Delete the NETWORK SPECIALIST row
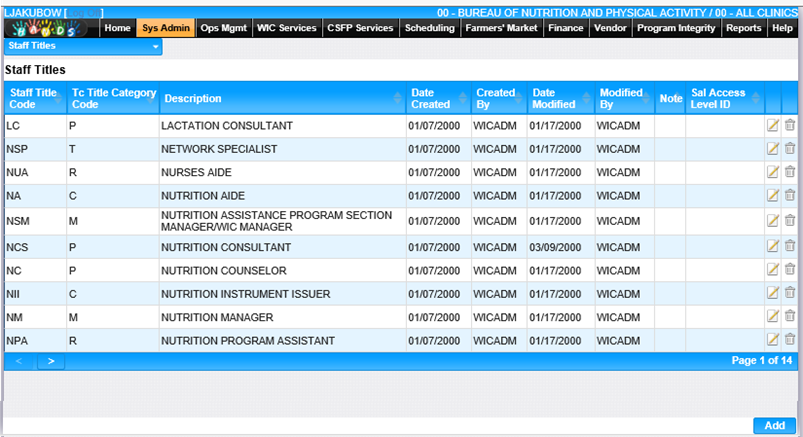This screenshot has width=803, height=437. 790,149
